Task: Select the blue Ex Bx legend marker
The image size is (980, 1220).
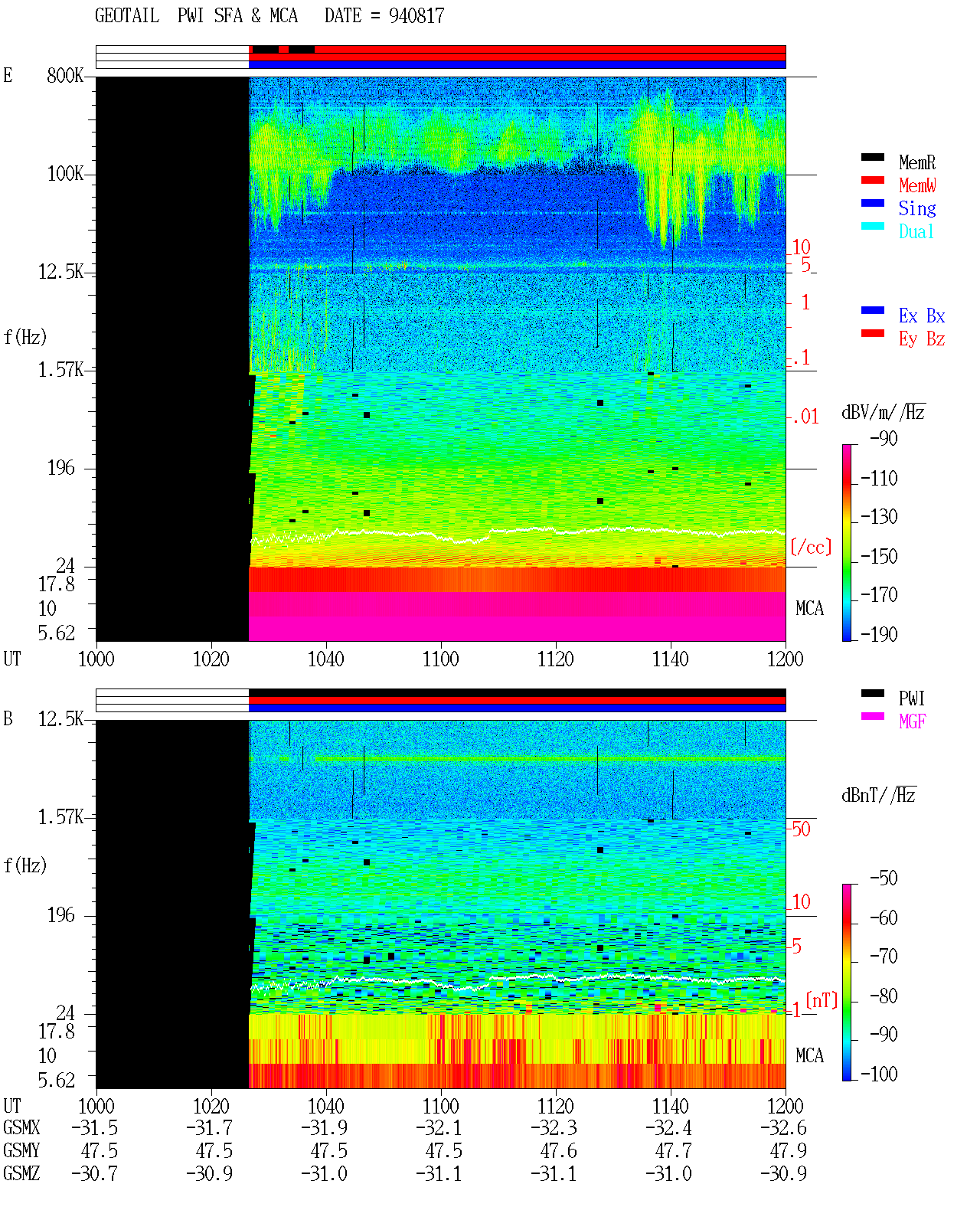Action: pos(872,310)
